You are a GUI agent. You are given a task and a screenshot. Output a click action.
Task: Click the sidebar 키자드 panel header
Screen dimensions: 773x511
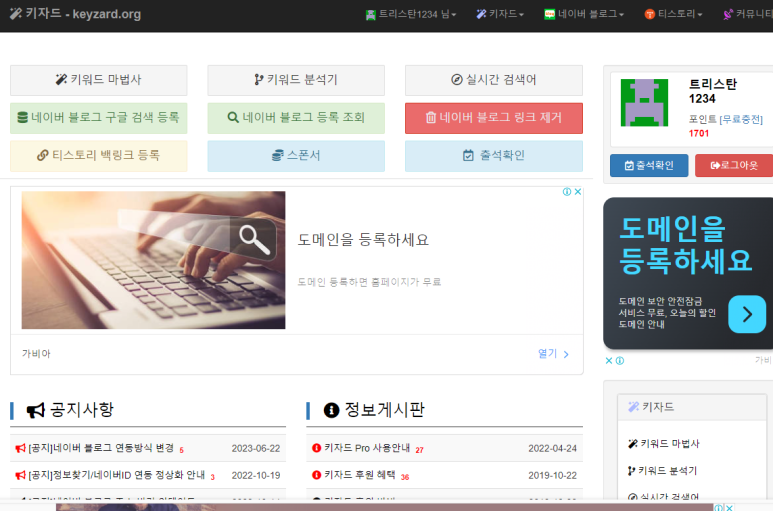click(692, 407)
